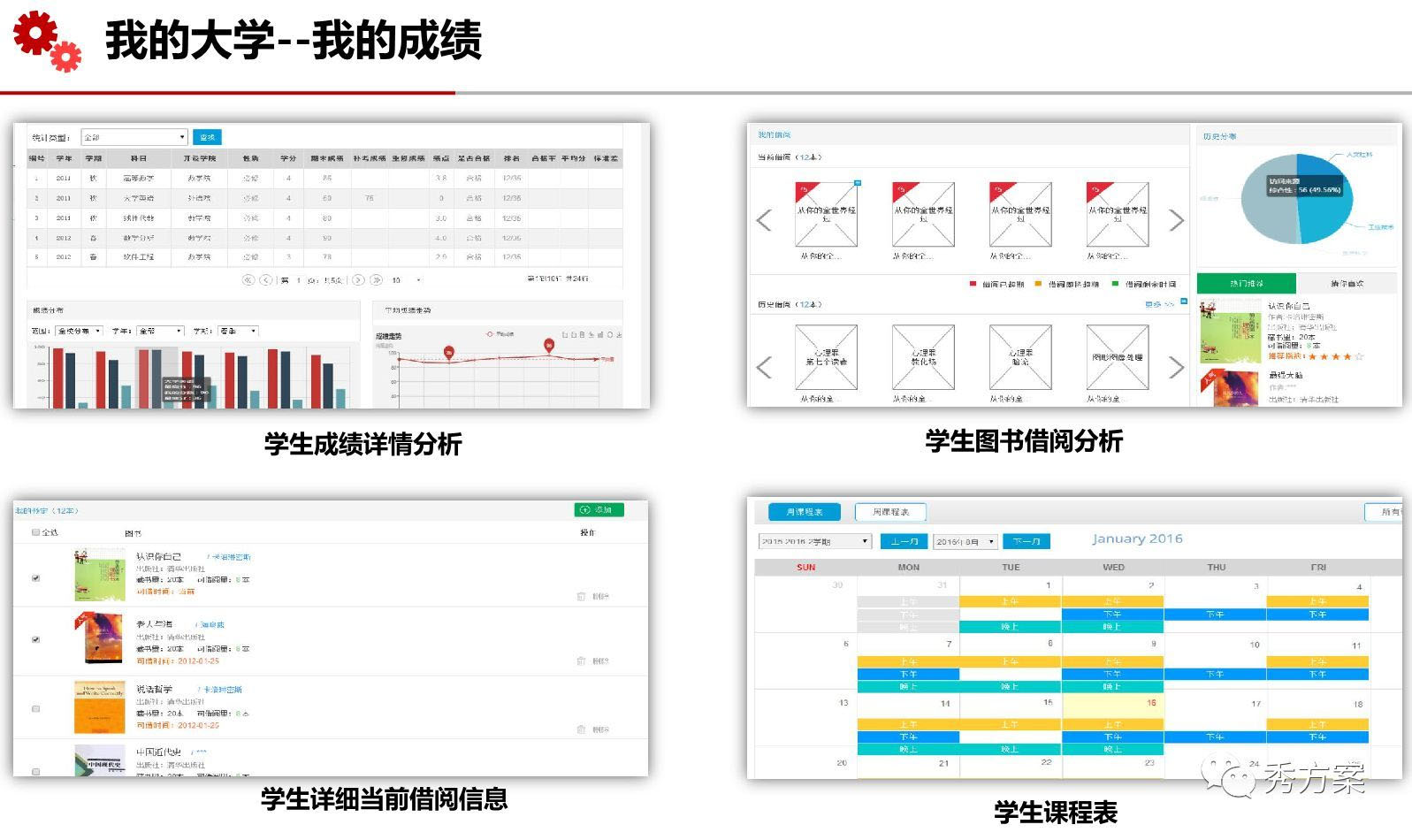Screen dimensions: 1412x840
Task: Check the 说话哲学 book checkbox
Action: click(36, 708)
